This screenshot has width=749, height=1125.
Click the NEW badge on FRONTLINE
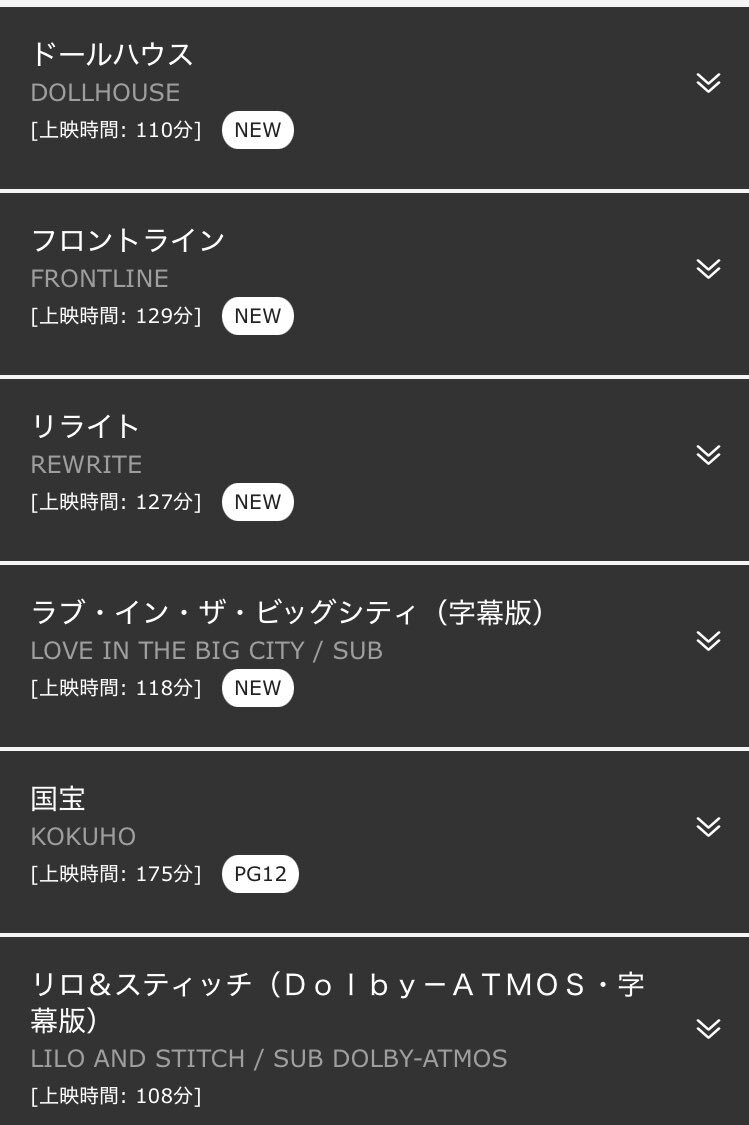pyautogui.click(x=258, y=316)
